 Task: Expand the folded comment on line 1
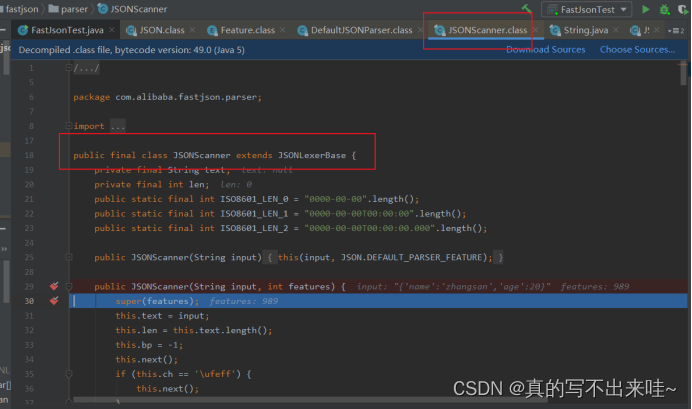tap(69, 68)
